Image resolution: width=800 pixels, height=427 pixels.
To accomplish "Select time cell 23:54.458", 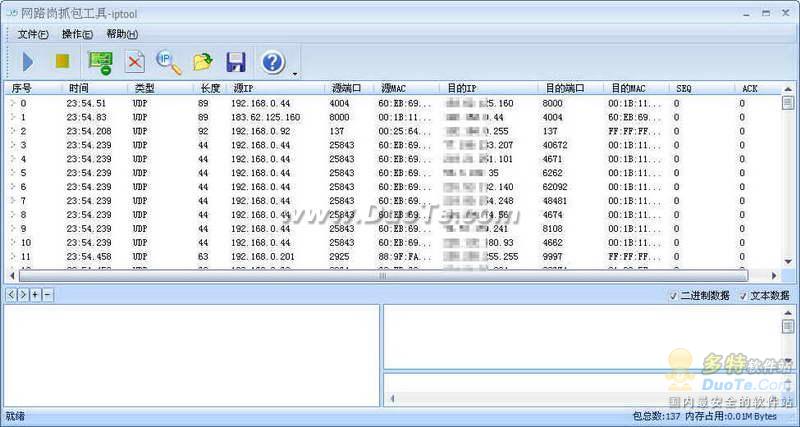I will (x=89, y=257).
